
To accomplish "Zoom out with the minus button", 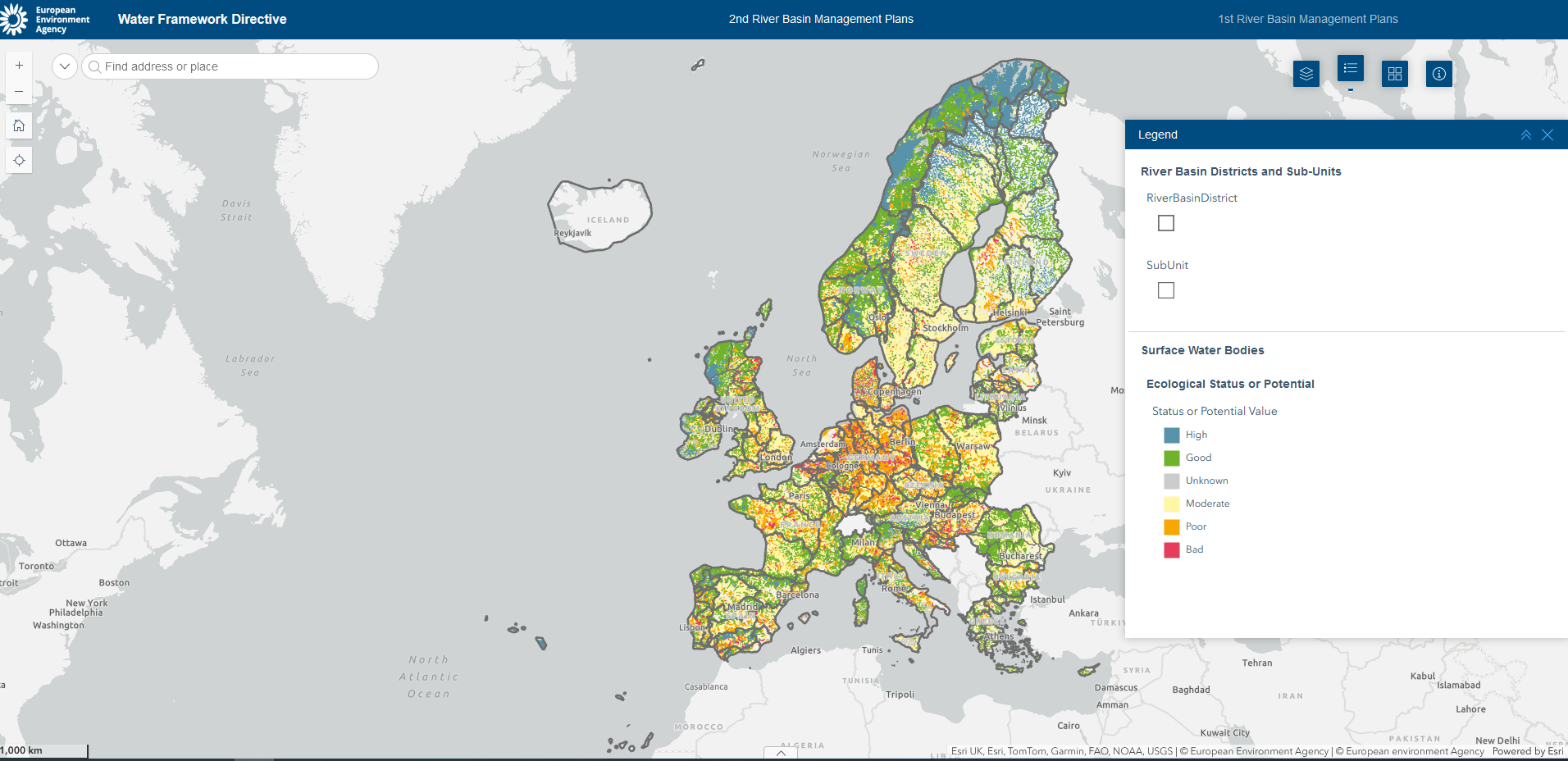I will pos(19,91).
